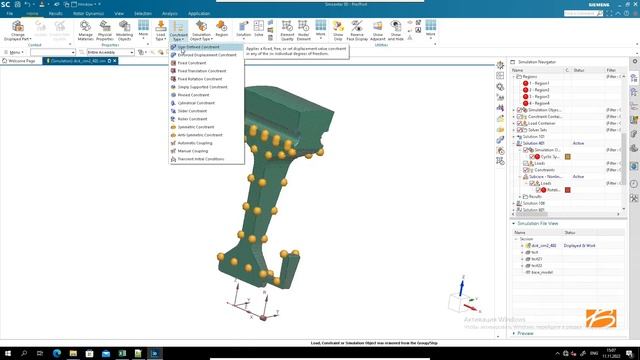Open the Welcome Page tab
The width and height of the screenshot is (640, 360).
point(19,61)
